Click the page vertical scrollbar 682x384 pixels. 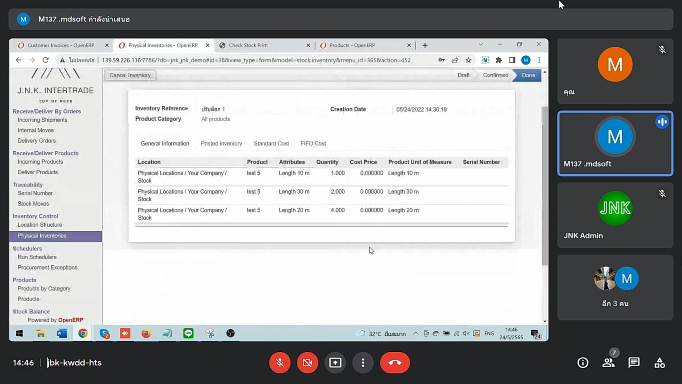point(545,186)
